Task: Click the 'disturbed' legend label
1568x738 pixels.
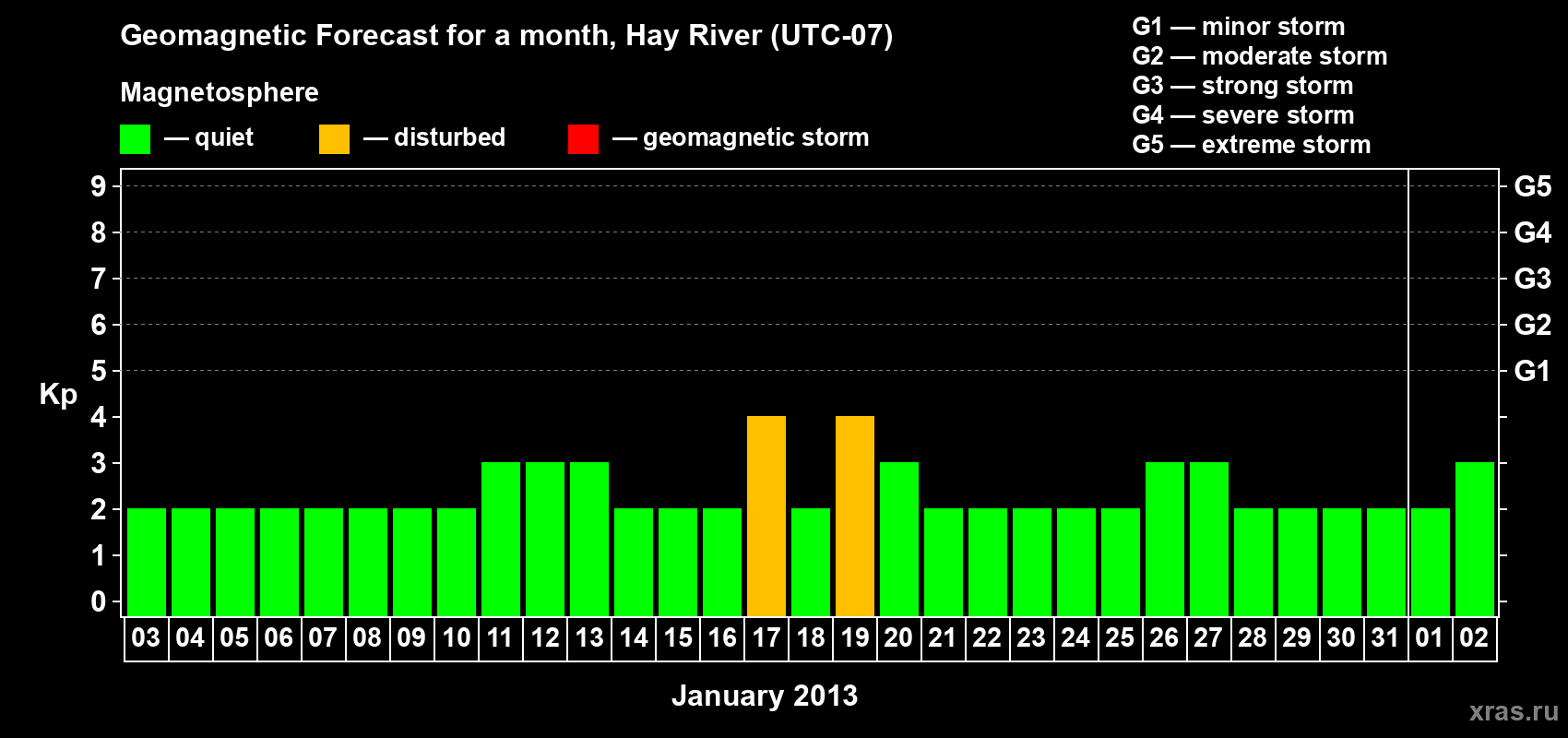Action: (x=449, y=137)
